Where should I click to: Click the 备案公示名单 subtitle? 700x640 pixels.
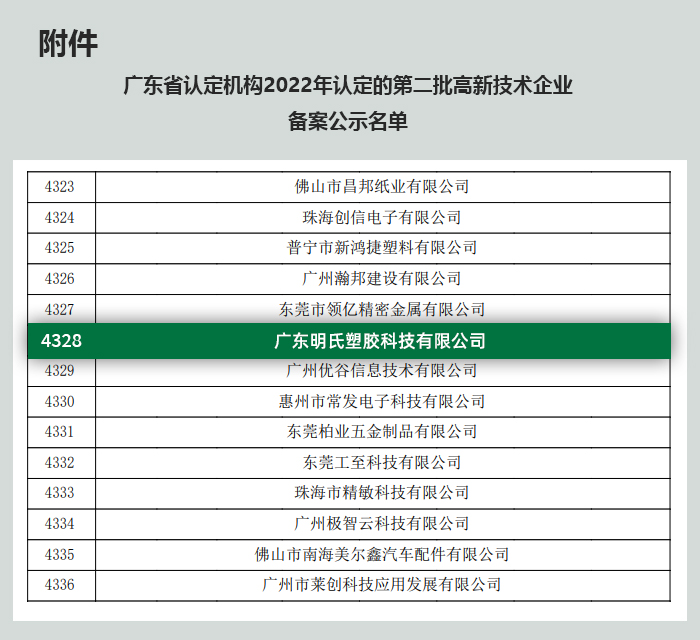[348, 122]
